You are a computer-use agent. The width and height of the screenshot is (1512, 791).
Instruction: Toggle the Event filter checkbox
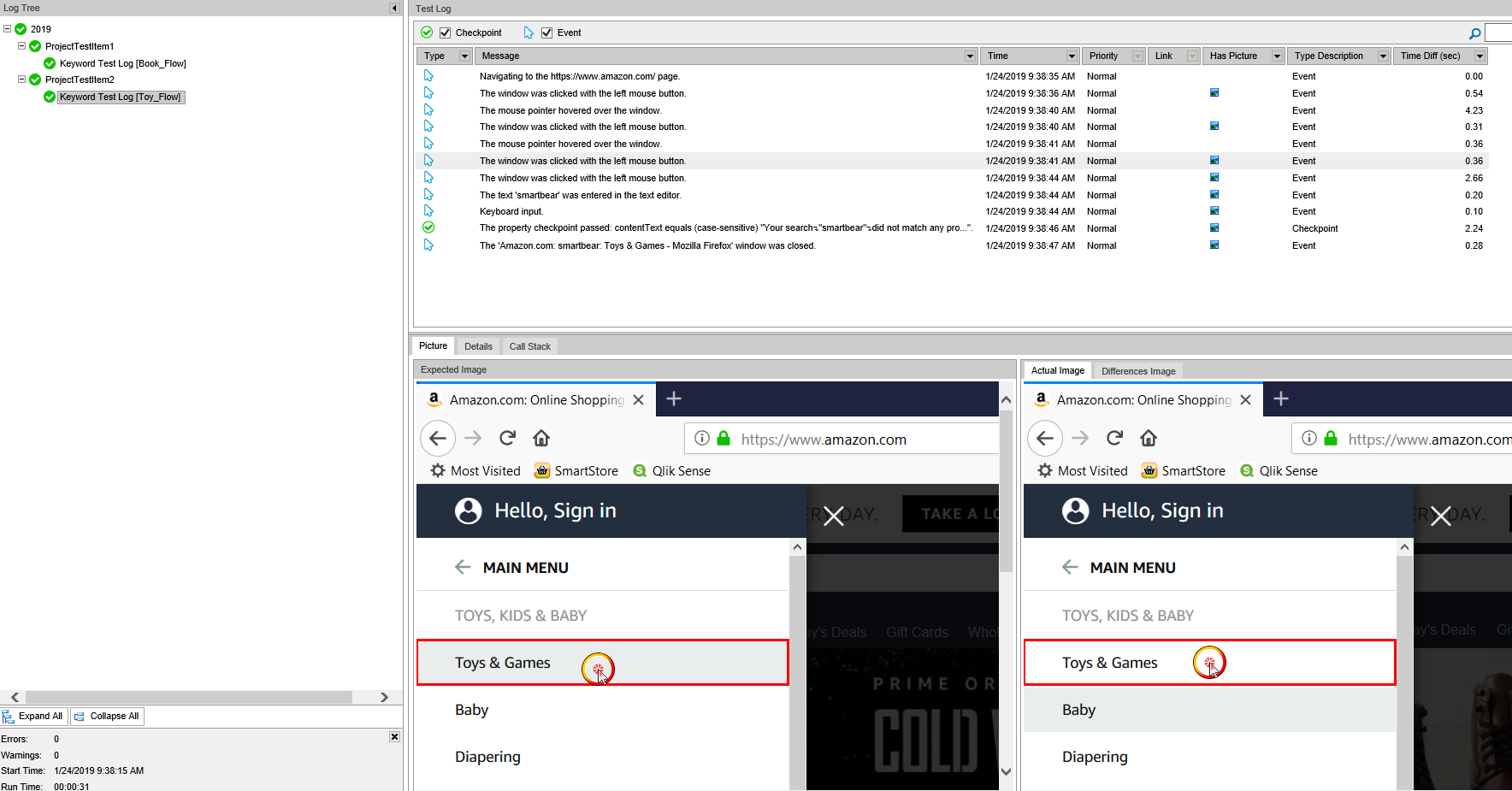tap(547, 32)
